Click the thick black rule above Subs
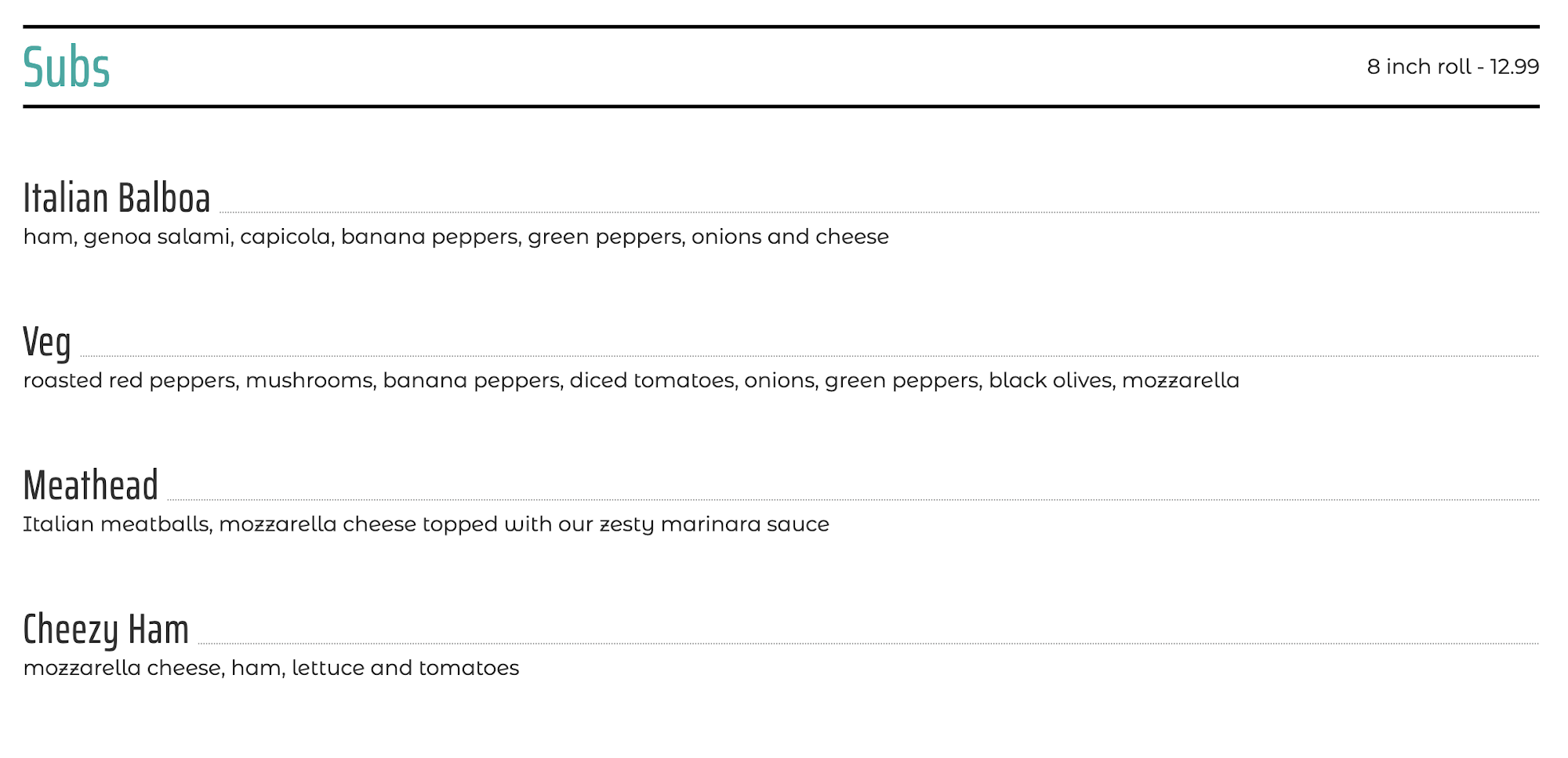 point(781,27)
